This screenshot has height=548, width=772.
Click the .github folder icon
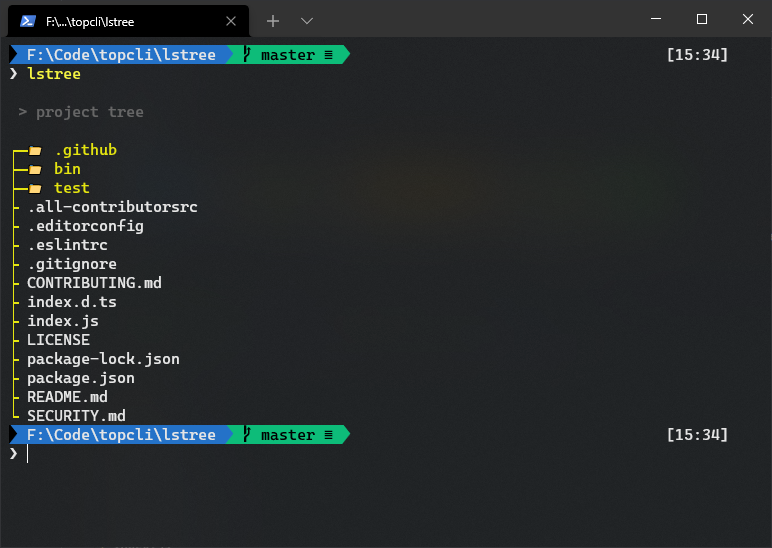point(35,150)
